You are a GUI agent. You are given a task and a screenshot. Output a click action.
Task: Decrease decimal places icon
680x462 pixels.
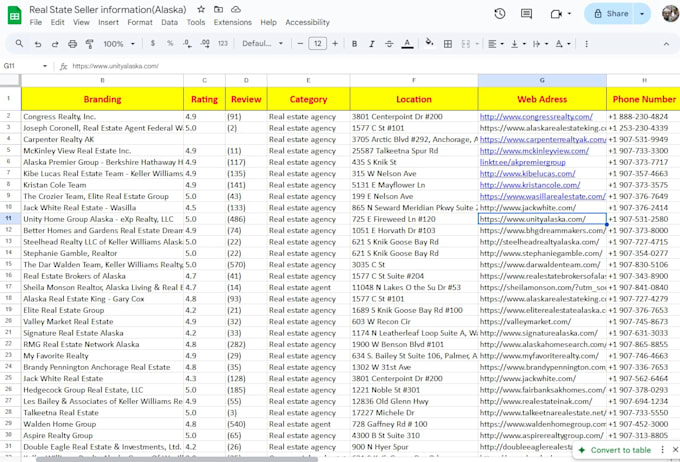pyautogui.click(x=187, y=43)
